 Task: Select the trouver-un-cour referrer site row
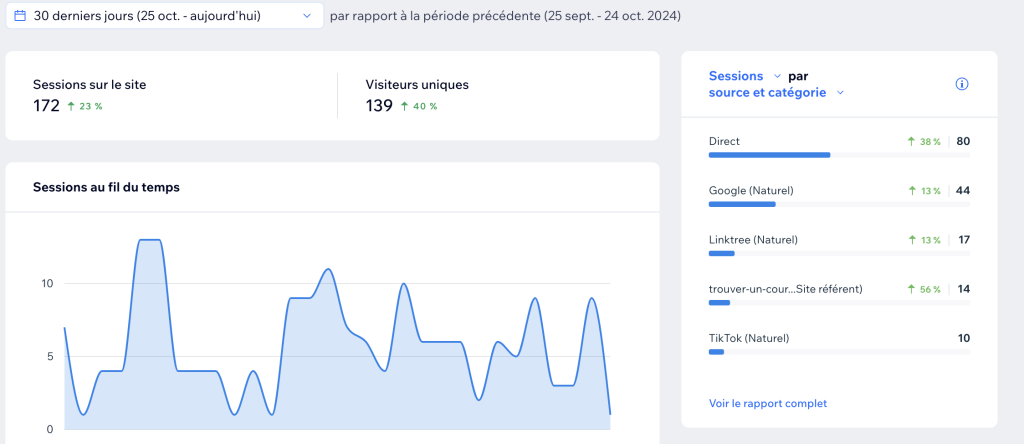pyautogui.click(x=785, y=289)
